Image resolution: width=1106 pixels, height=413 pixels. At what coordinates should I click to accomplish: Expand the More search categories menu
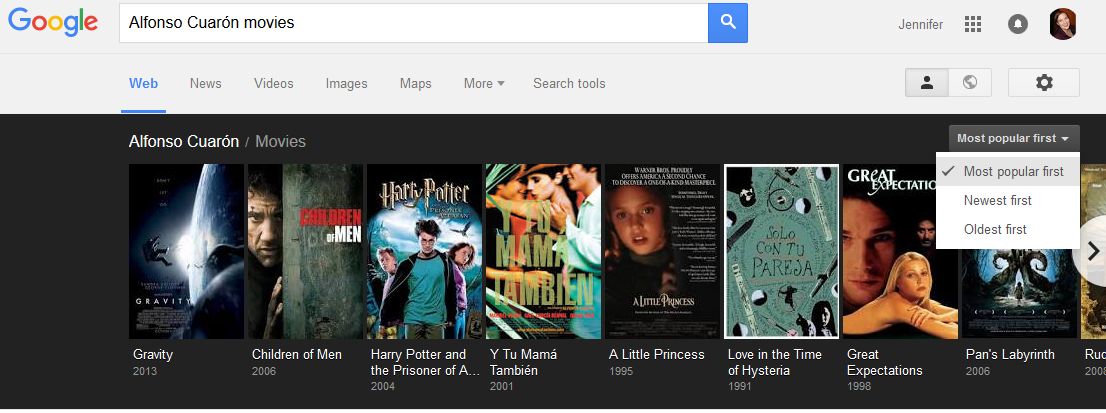point(484,84)
